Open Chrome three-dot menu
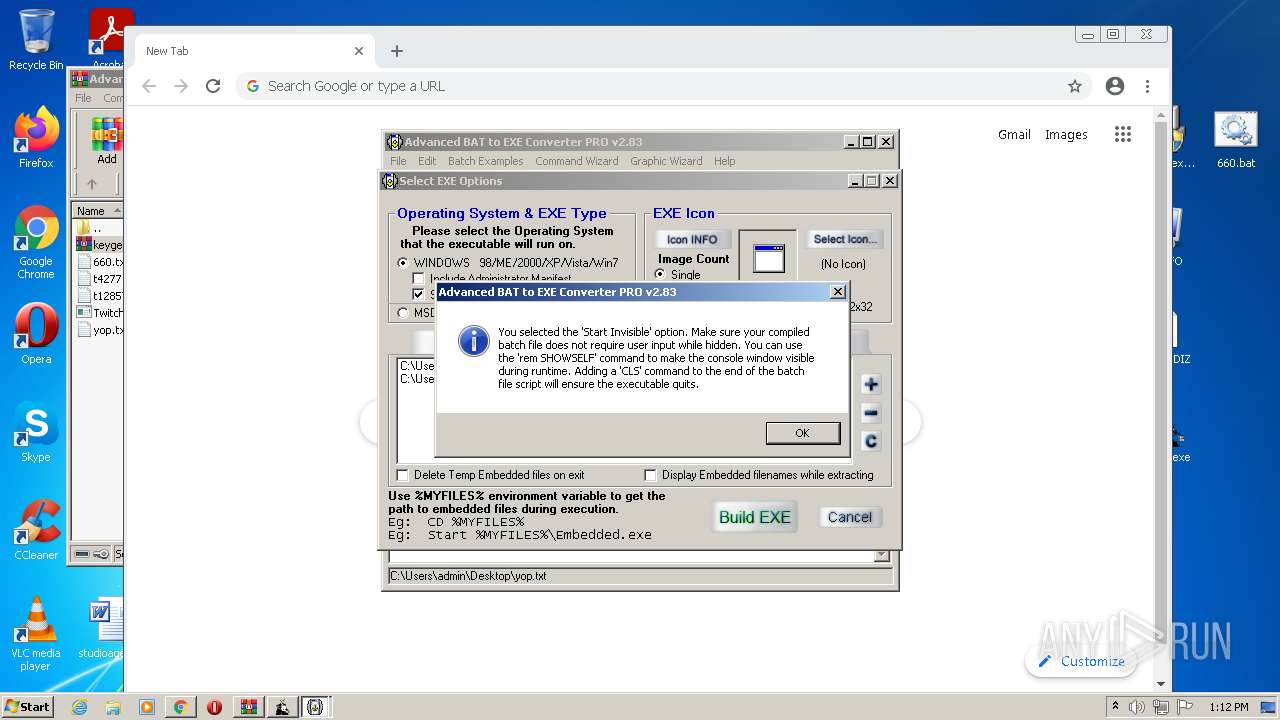The image size is (1280, 720). (x=1148, y=86)
